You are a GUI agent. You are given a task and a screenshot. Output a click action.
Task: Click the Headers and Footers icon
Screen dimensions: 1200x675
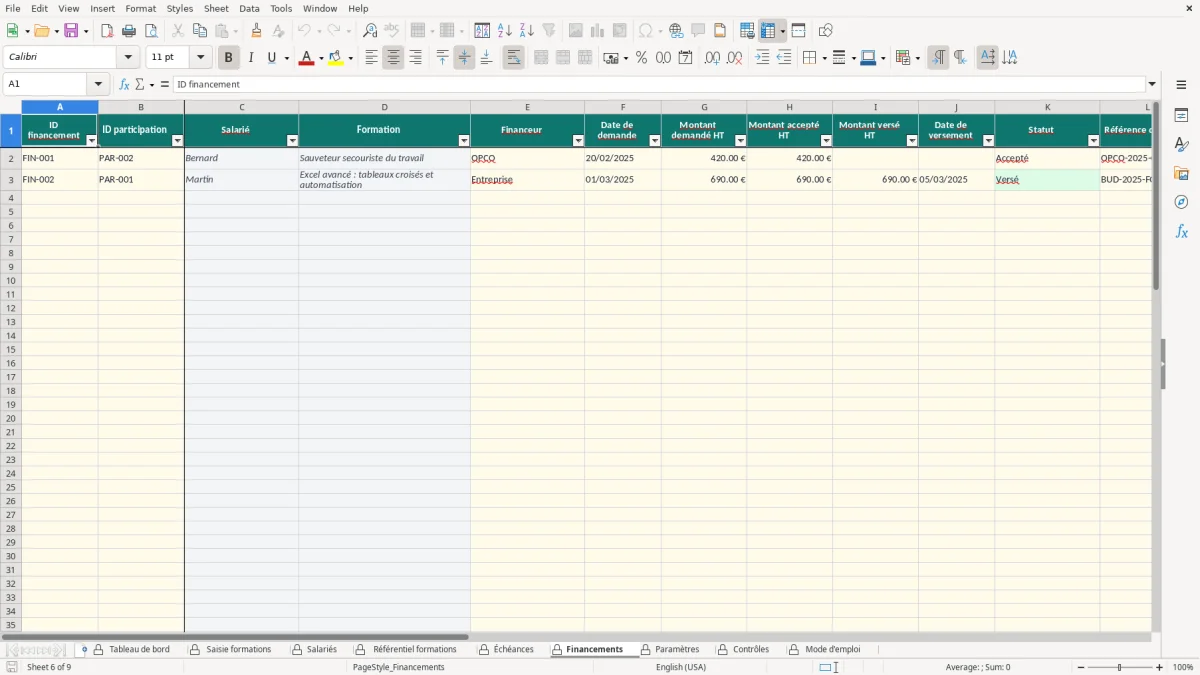[x=720, y=31]
